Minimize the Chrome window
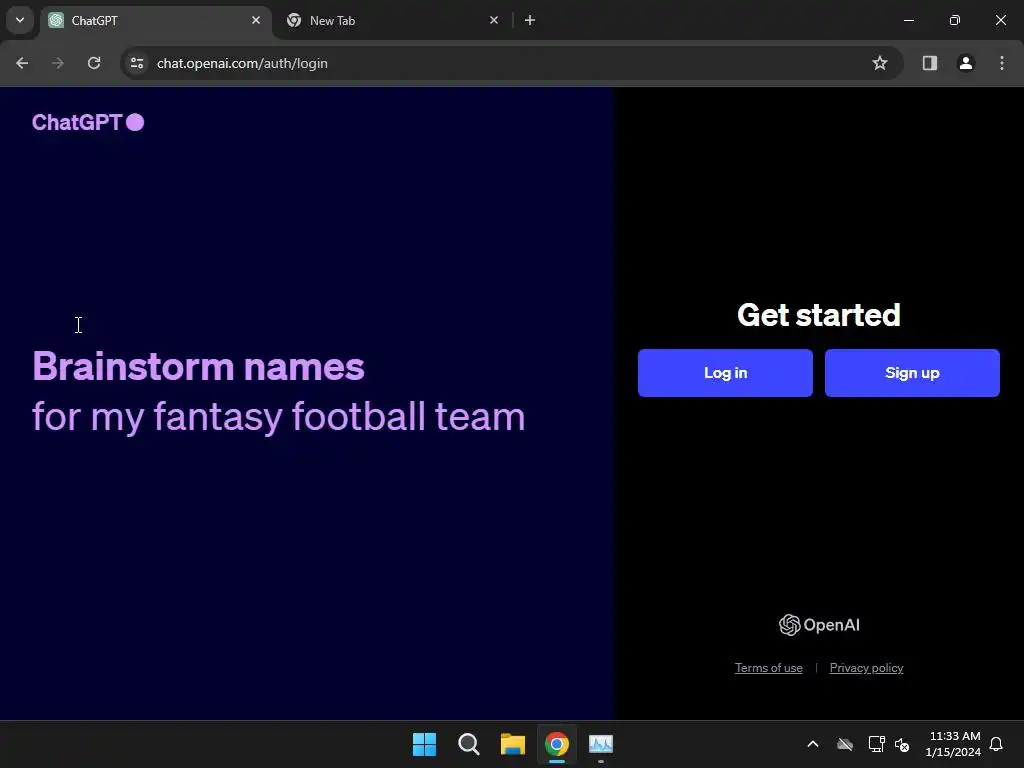This screenshot has height=768, width=1024. coord(908,20)
